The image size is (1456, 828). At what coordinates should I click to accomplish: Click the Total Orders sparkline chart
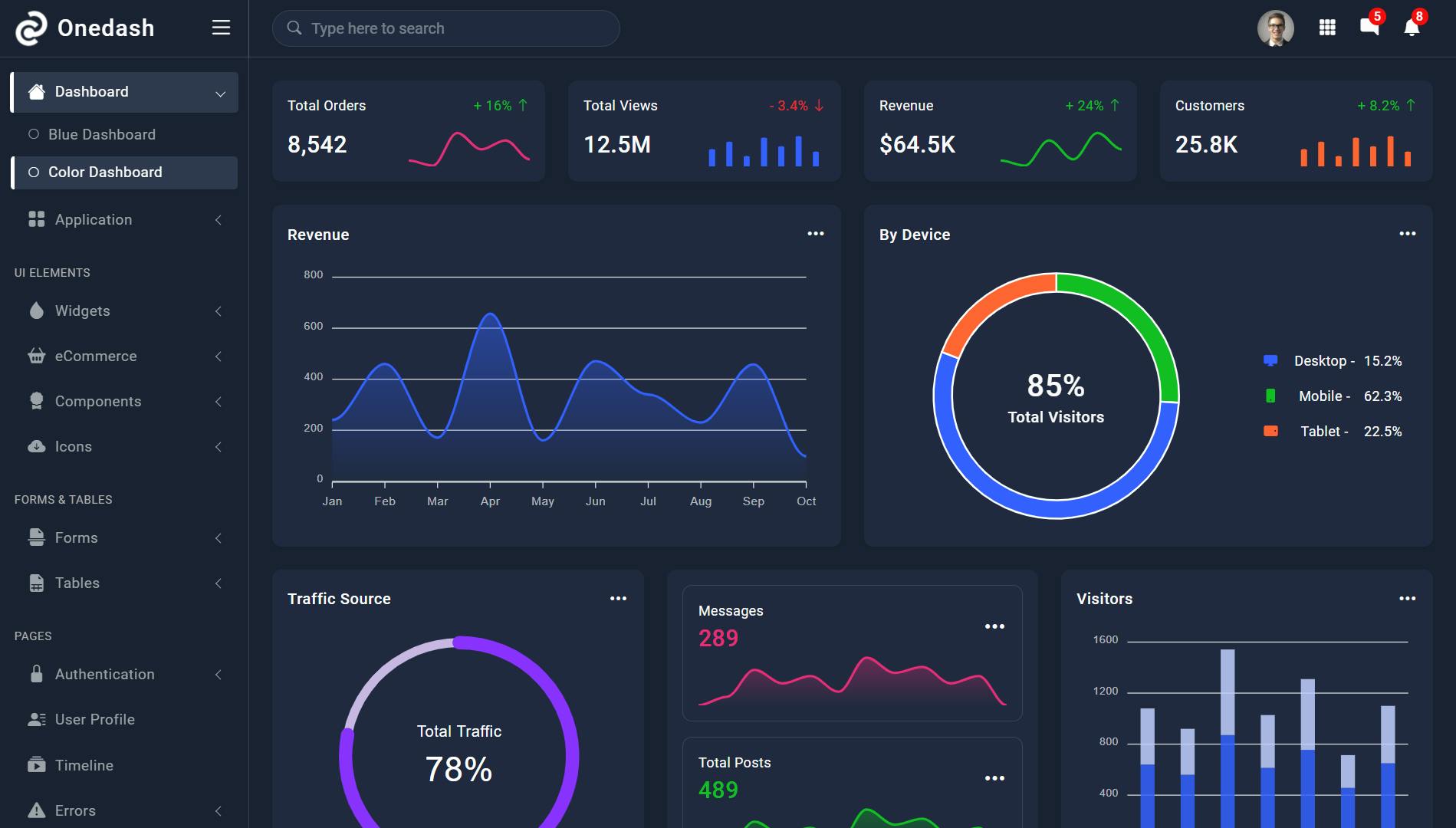469,149
